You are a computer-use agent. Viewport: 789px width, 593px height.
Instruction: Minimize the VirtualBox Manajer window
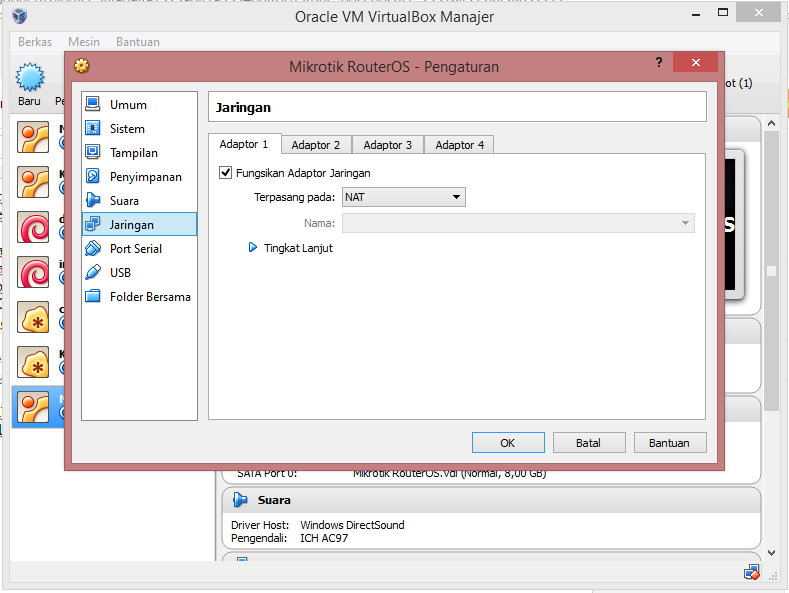tap(696, 14)
